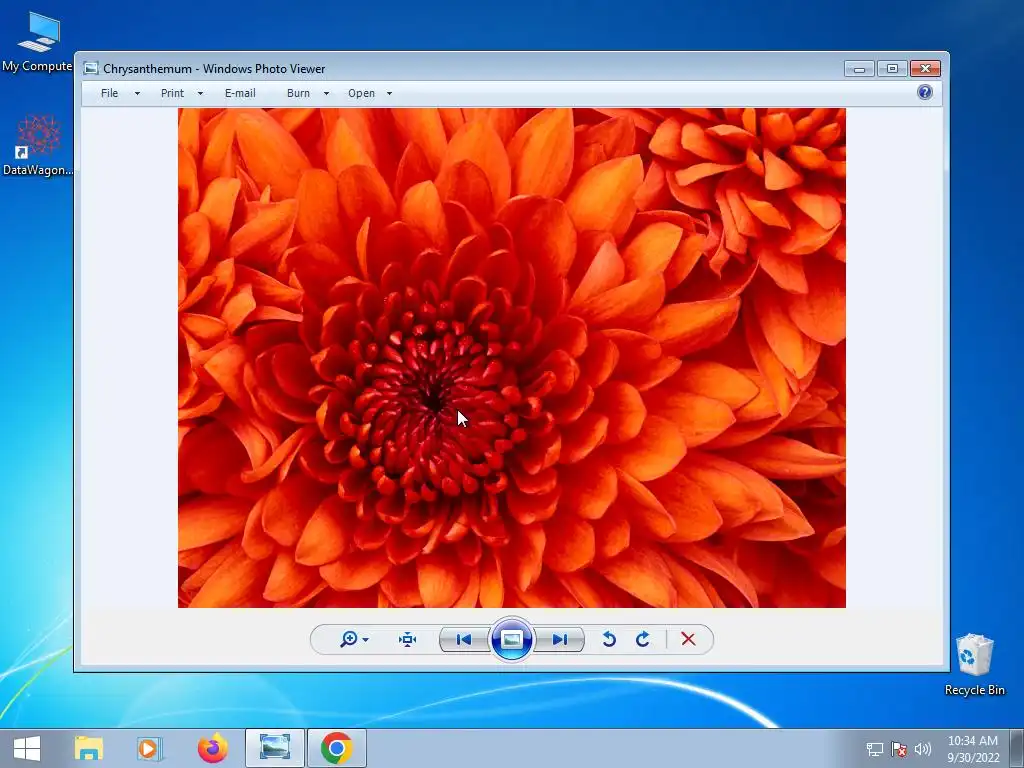The width and height of the screenshot is (1024, 768).
Task: Click the Show desktop strip
Action: point(1017,748)
